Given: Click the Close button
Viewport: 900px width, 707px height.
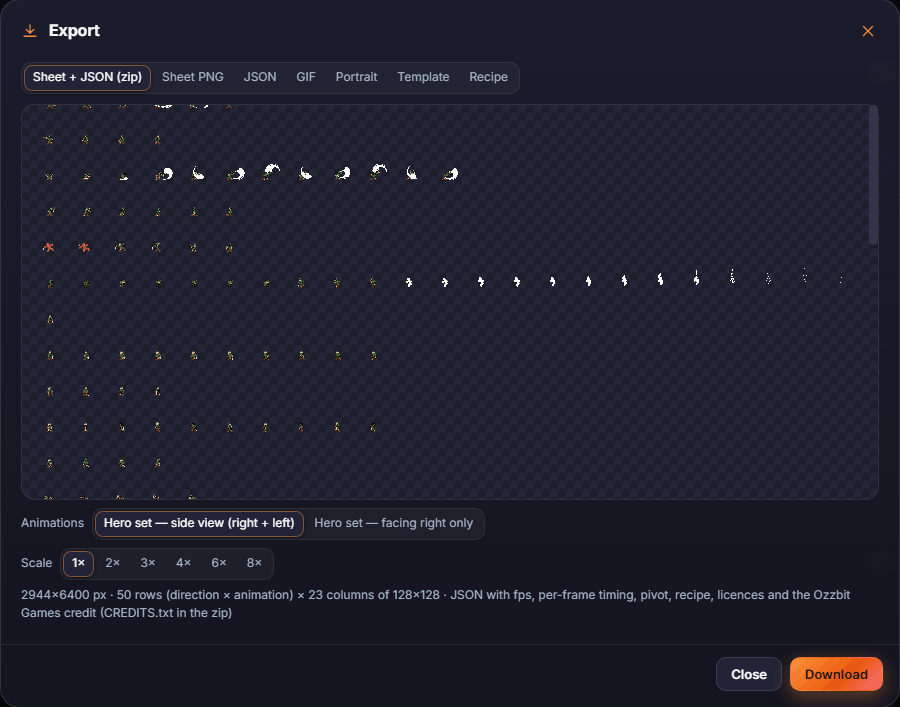Looking at the screenshot, I should coord(748,674).
